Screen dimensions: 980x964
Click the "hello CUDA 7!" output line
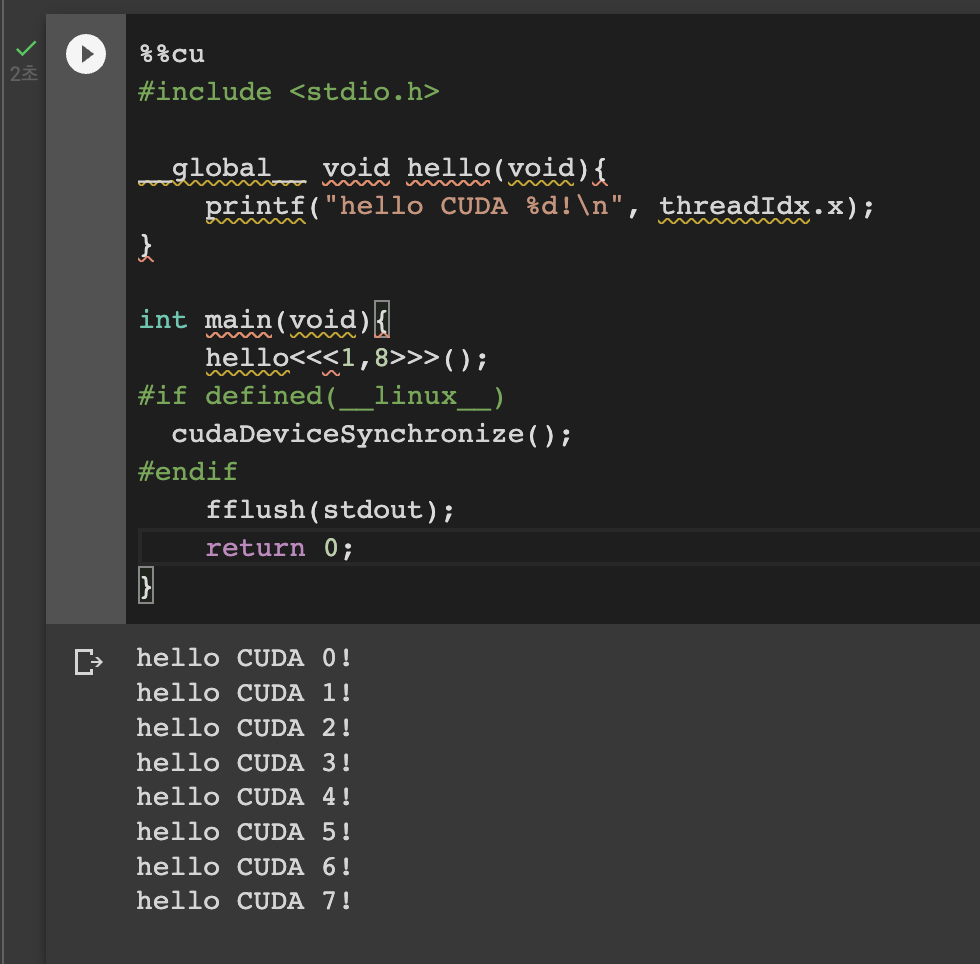pyautogui.click(x=244, y=900)
